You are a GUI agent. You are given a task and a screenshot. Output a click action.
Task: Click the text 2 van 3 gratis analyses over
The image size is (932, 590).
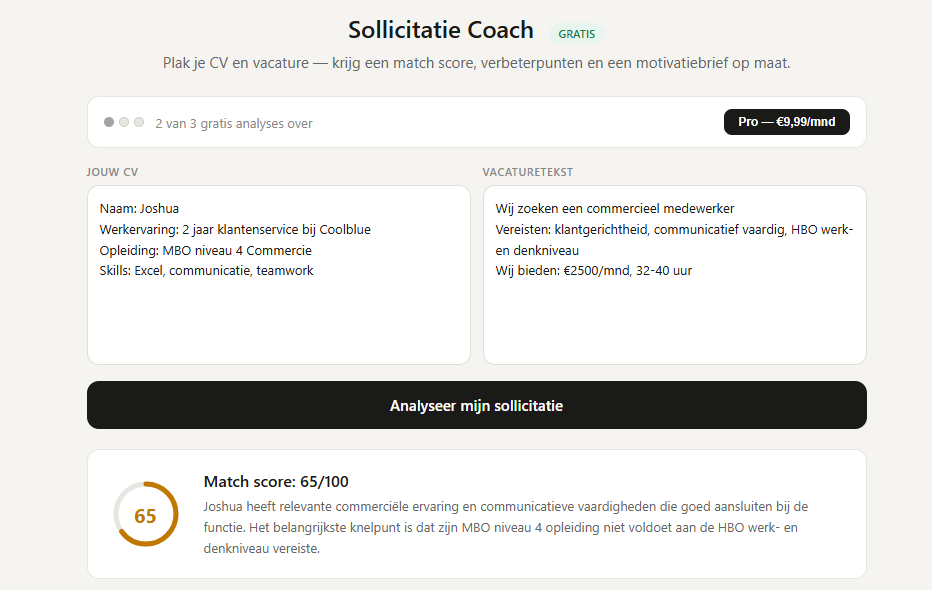click(233, 123)
